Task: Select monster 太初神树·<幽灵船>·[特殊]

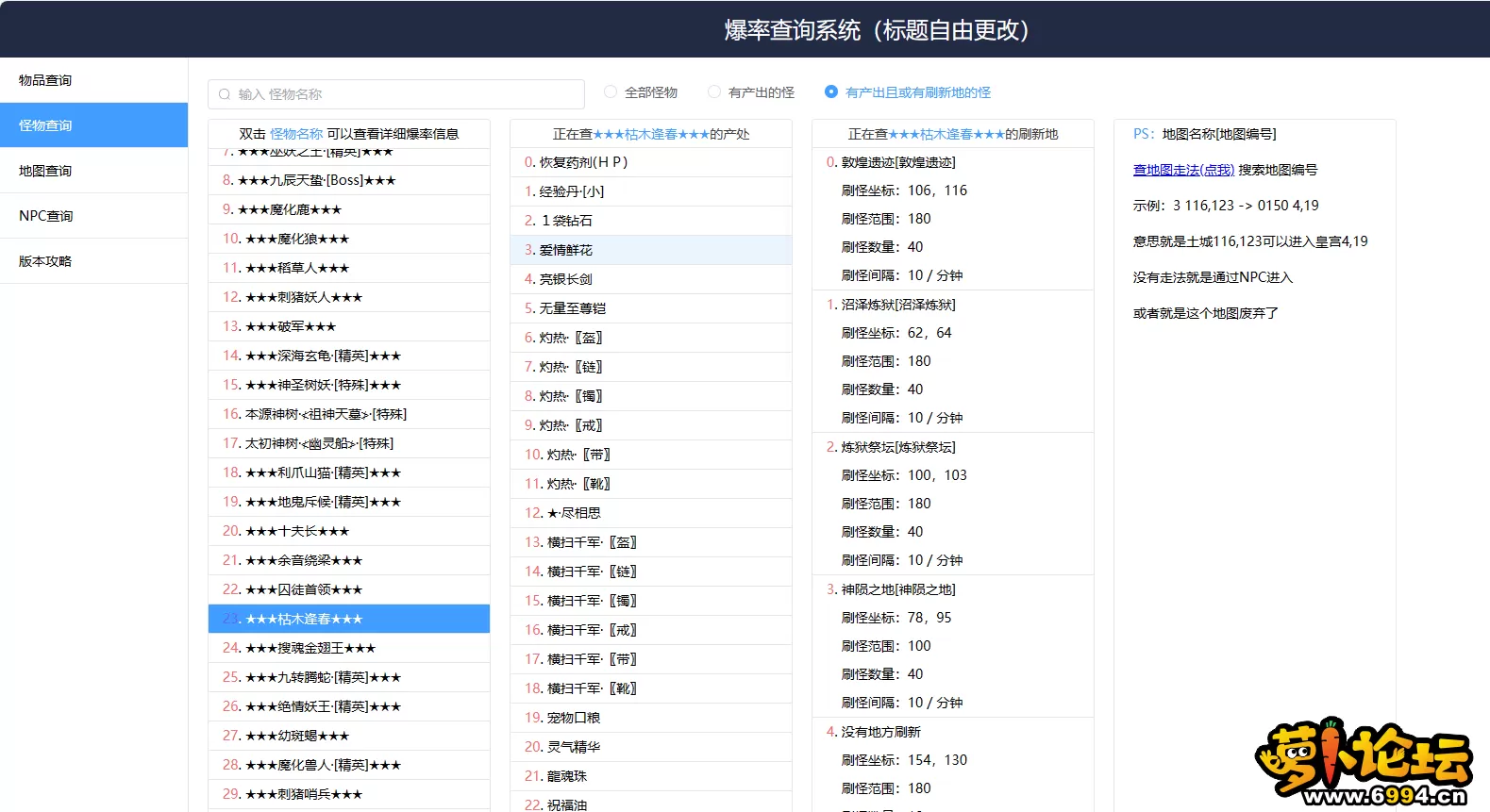Action: 349,443
